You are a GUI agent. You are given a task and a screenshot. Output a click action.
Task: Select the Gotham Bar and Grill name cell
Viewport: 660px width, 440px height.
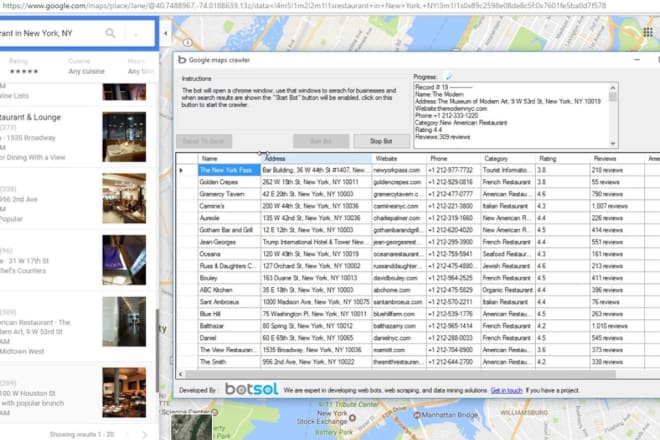pos(229,230)
